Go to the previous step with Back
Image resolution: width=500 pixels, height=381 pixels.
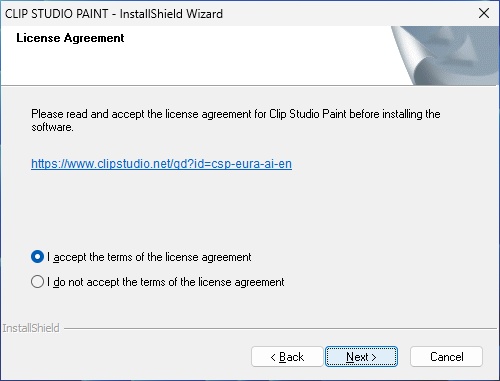coord(287,357)
